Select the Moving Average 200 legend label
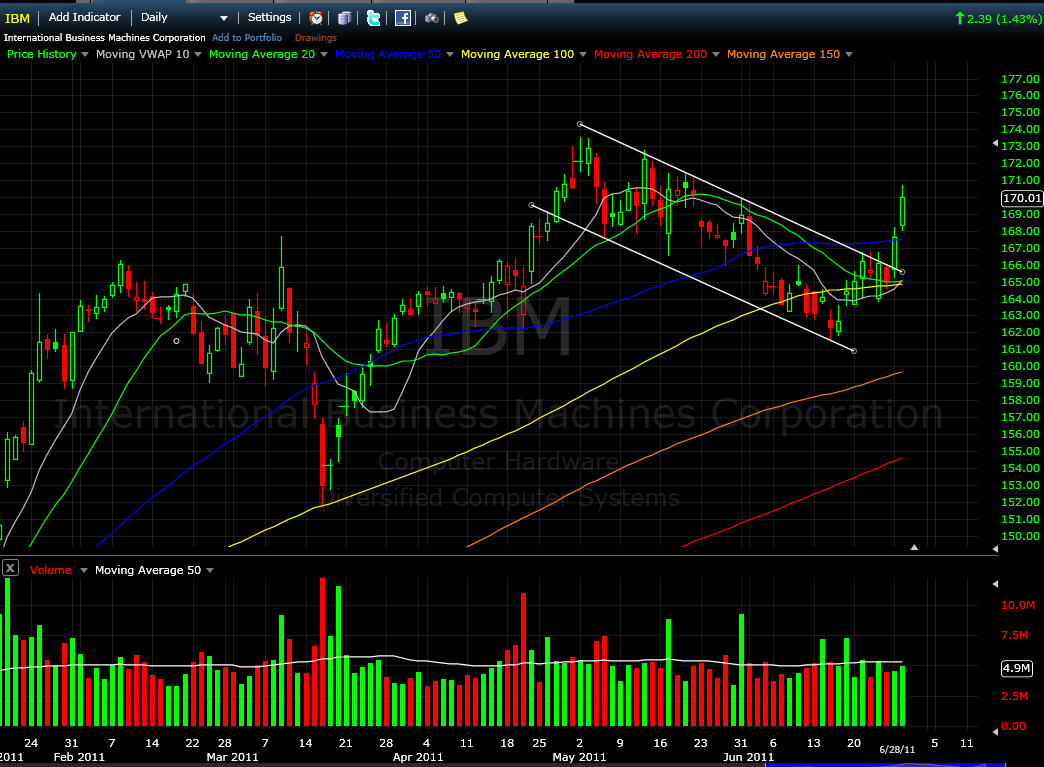The width and height of the screenshot is (1044, 767). pos(651,54)
